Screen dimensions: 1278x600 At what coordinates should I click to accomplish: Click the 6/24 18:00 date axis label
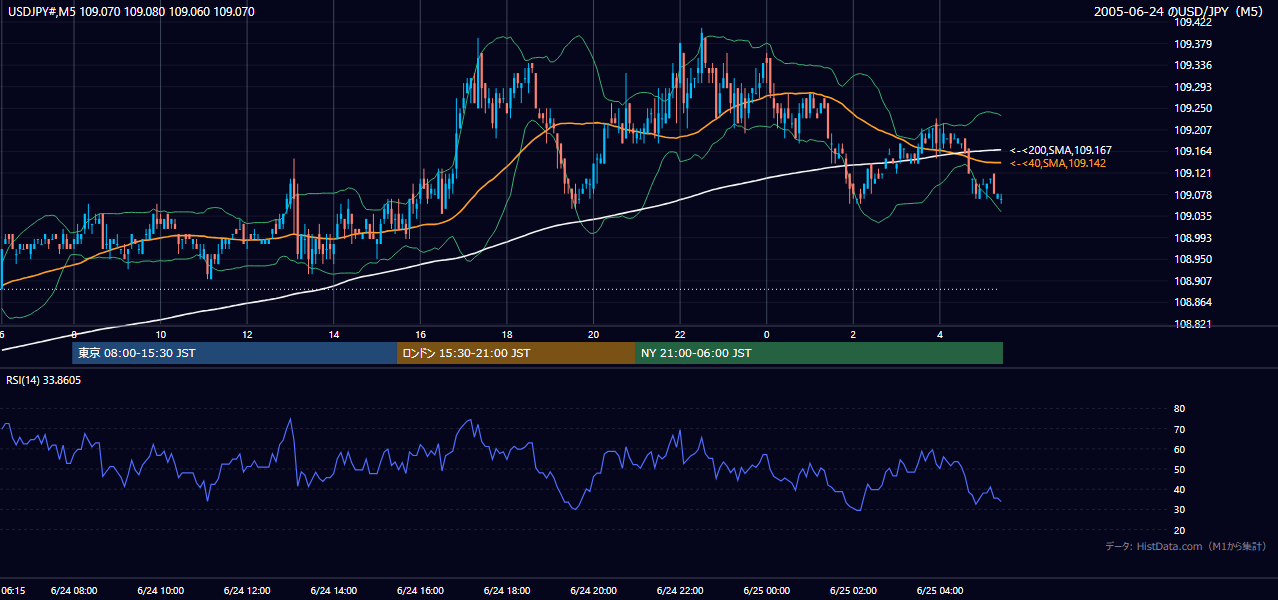click(507, 591)
